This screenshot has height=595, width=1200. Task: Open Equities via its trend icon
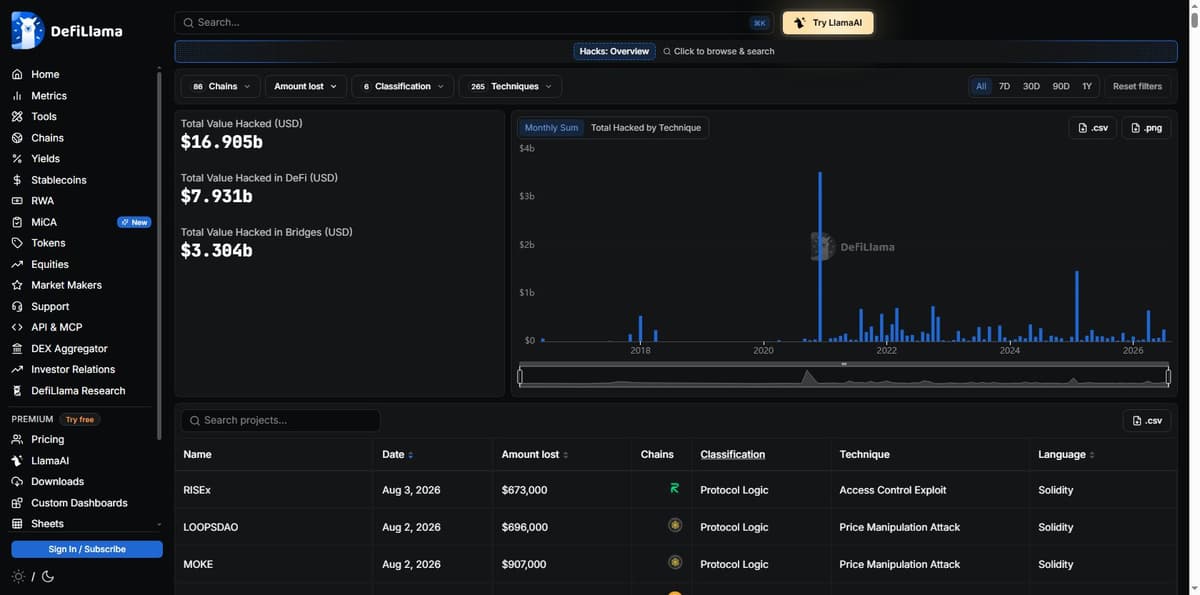(17, 264)
